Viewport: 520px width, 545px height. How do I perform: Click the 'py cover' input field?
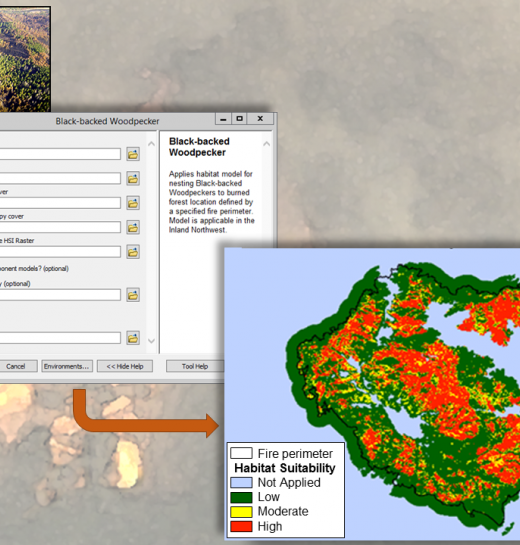coord(60,227)
